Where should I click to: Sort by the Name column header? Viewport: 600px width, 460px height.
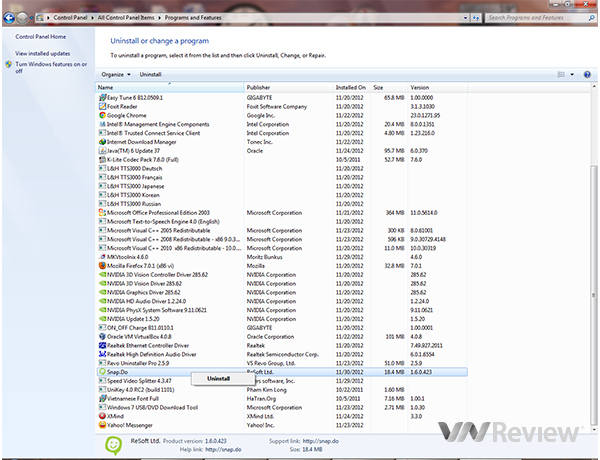[170, 87]
